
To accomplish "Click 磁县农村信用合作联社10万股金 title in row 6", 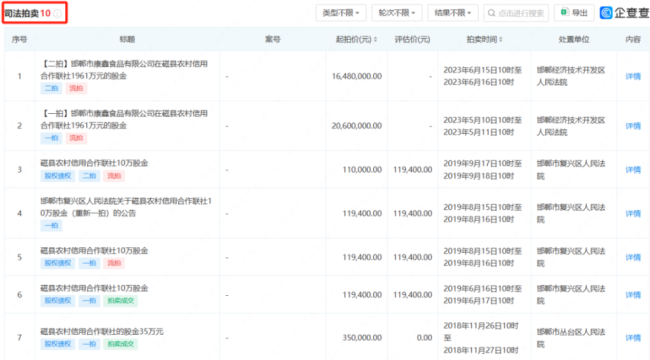I will tap(94, 288).
